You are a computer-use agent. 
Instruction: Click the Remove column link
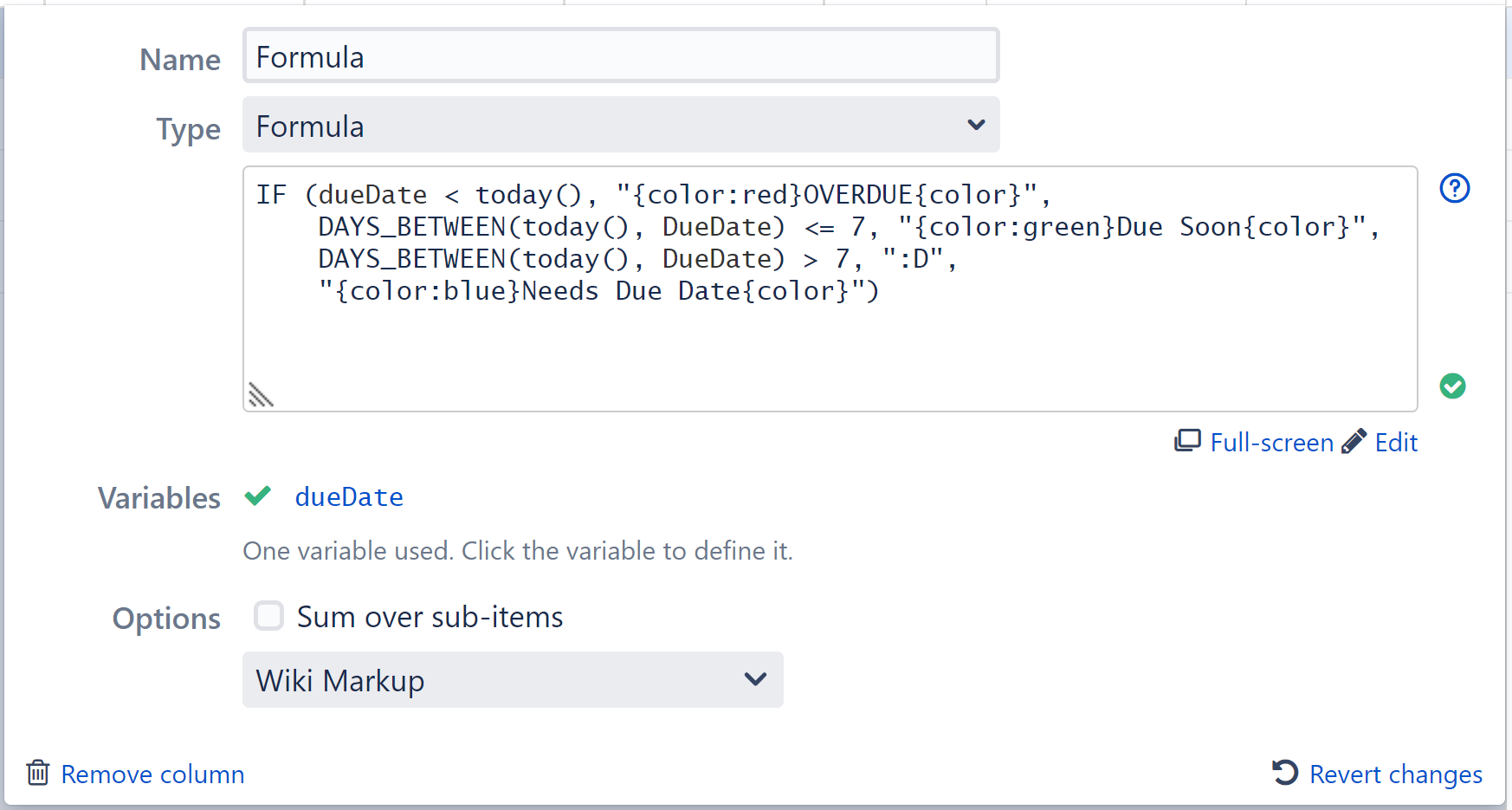coord(152,774)
